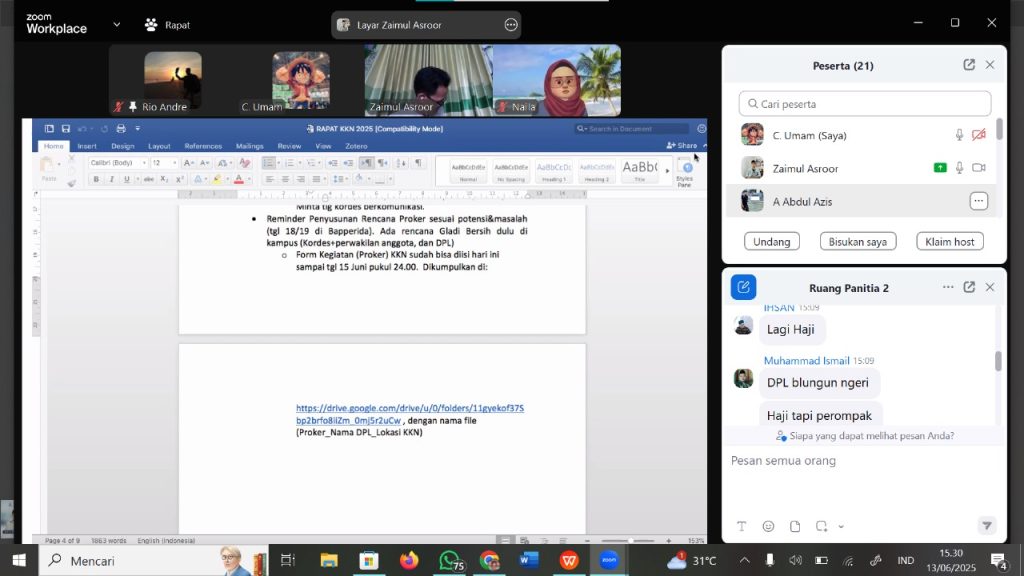The image size is (1024, 576).
Task: Click Bisukan saya to mute yourself
Action: [857, 241]
